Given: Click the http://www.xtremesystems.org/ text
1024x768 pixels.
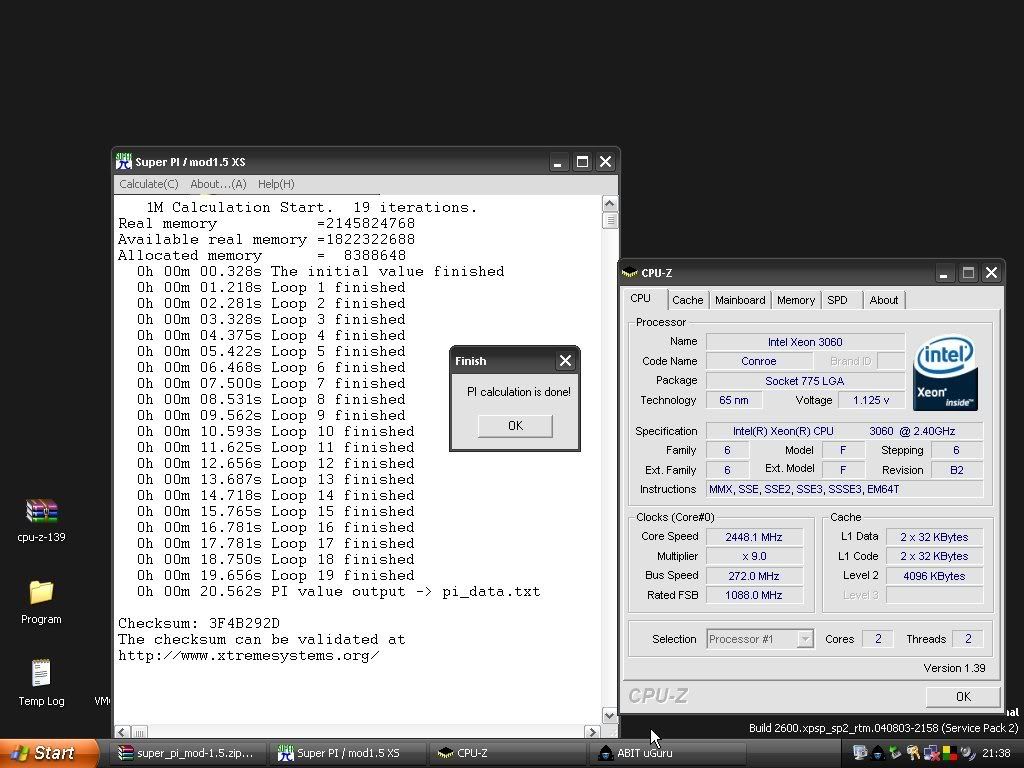Looking at the screenshot, I should tap(248, 656).
